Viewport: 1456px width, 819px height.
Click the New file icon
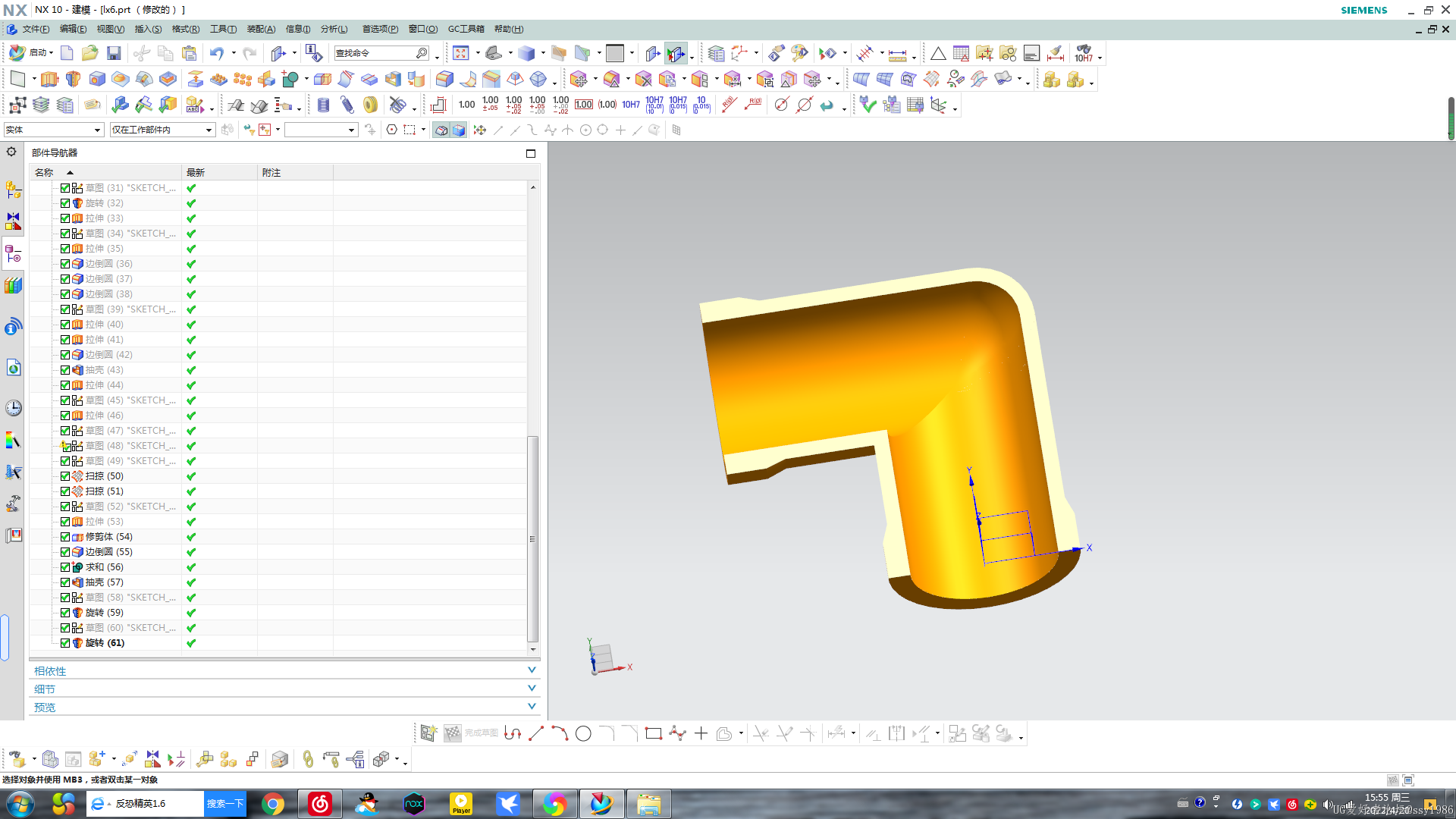(67, 53)
